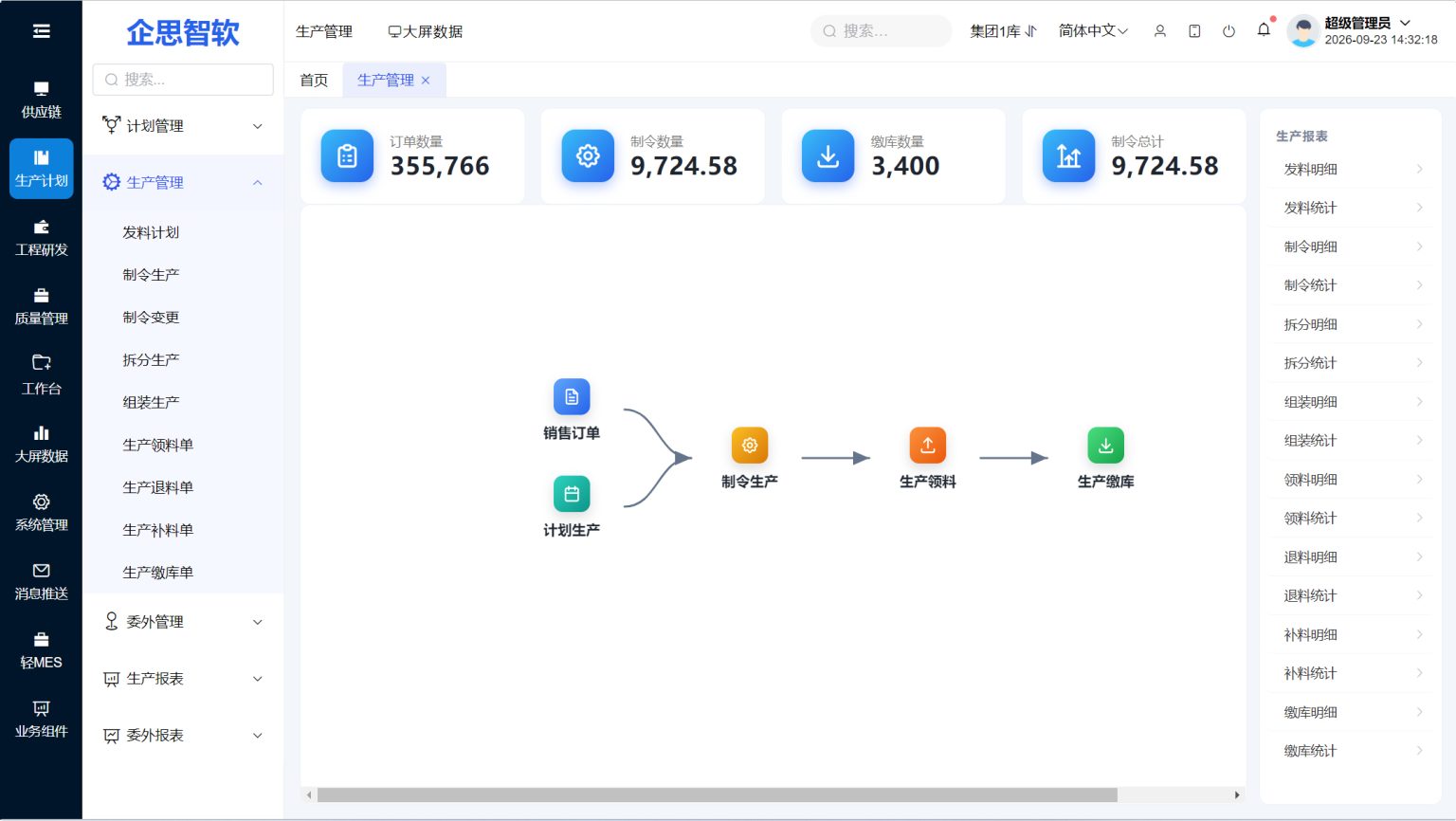Open the 简体中文 language dropdown
The image size is (1456, 821).
coord(1093,31)
